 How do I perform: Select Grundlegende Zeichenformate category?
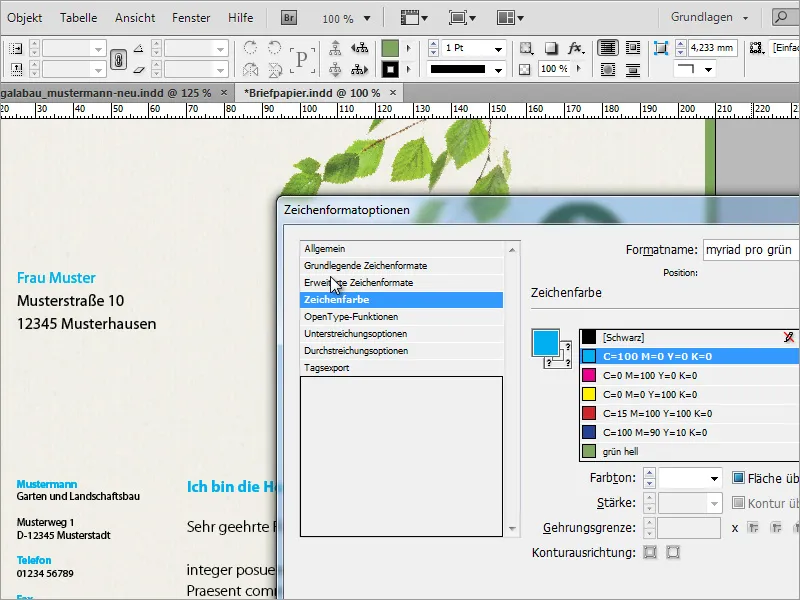coord(402,266)
